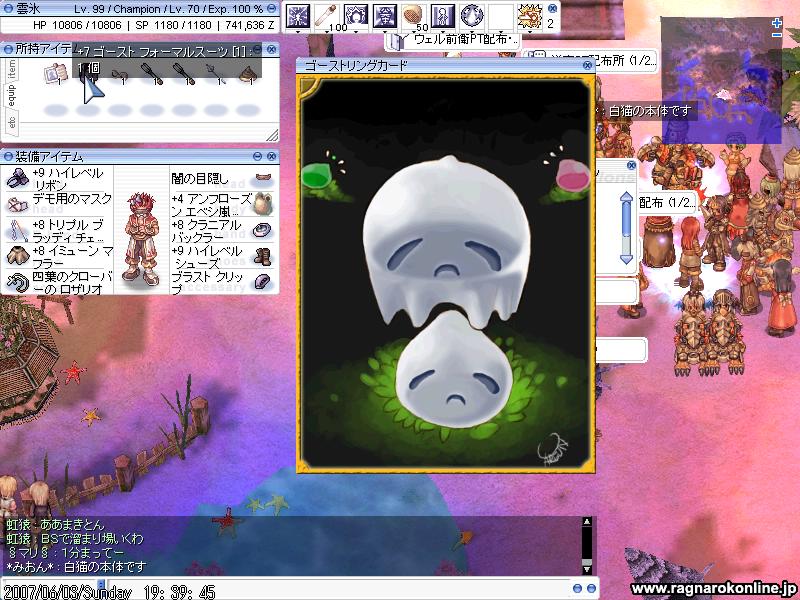This screenshot has height=600, width=800.
Task: Click the 741,636 Z zeny amount
Action: coord(249,24)
